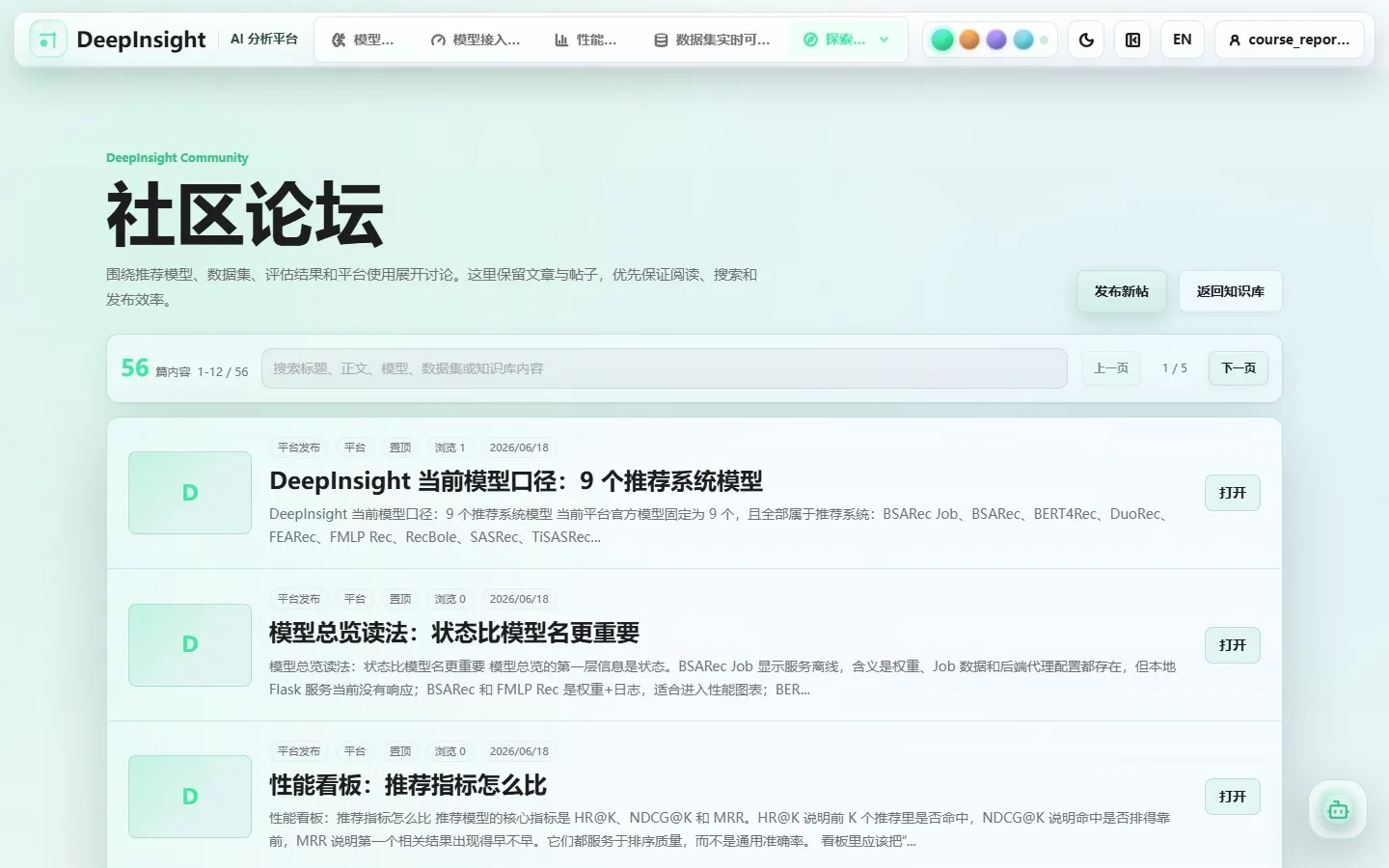Click 置顶 tag on 当前模型口径 post
Viewport: 1389px width, 868px height.
(400, 448)
